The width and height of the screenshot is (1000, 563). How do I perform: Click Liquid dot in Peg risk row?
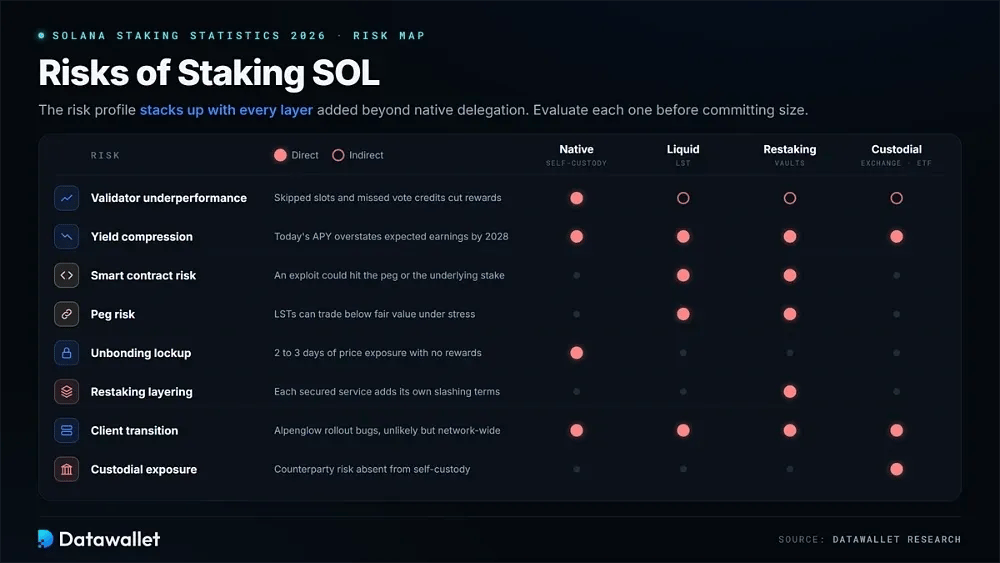683,314
